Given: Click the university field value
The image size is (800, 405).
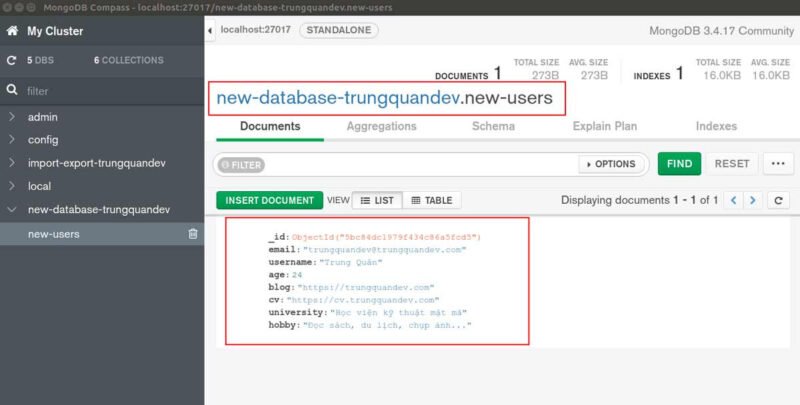Looking at the screenshot, I should click(398, 312).
